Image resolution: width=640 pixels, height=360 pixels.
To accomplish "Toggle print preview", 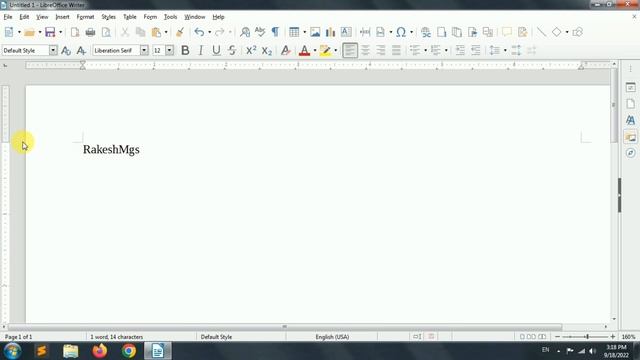I will (x=106, y=32).
